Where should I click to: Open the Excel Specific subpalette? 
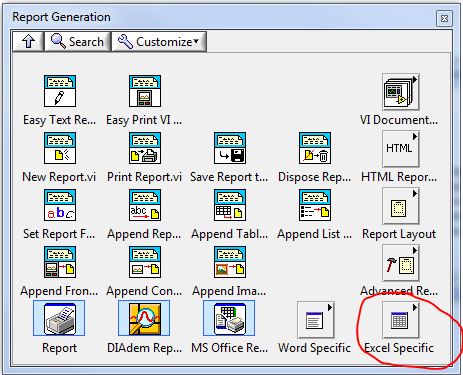click(x=400, y=320)
